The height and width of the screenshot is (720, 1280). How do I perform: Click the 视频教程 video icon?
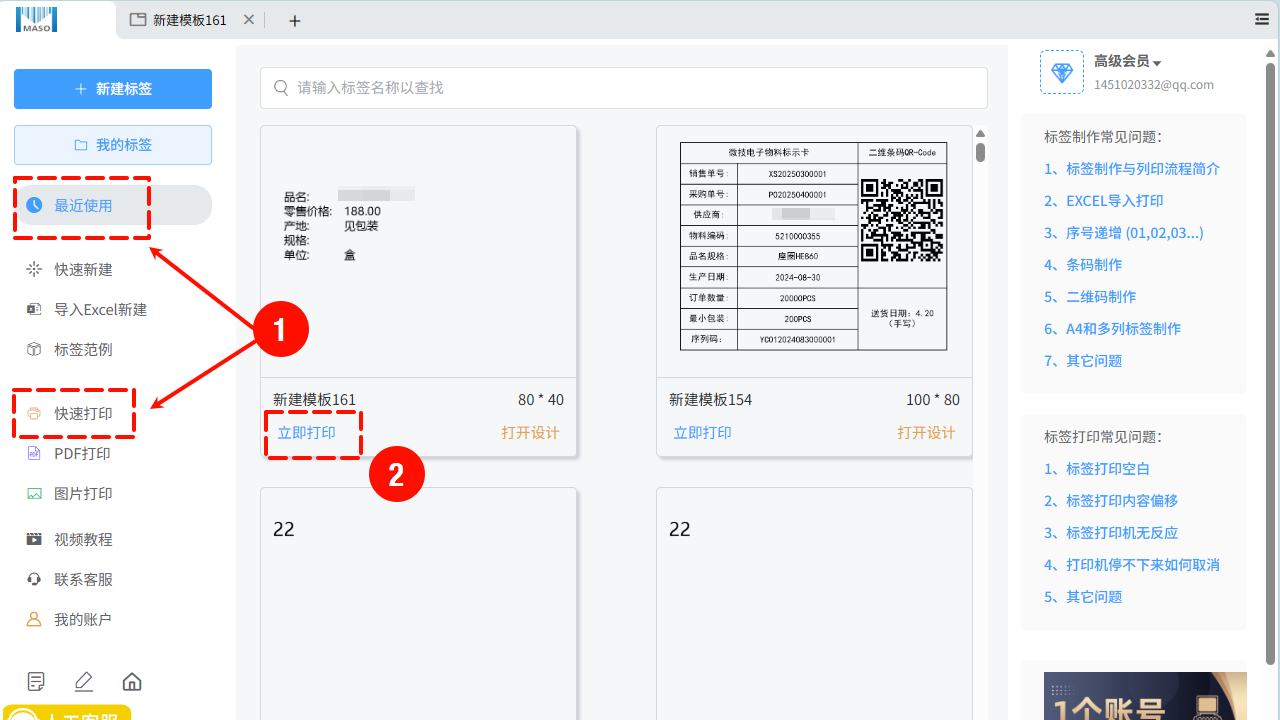[34, 539]
